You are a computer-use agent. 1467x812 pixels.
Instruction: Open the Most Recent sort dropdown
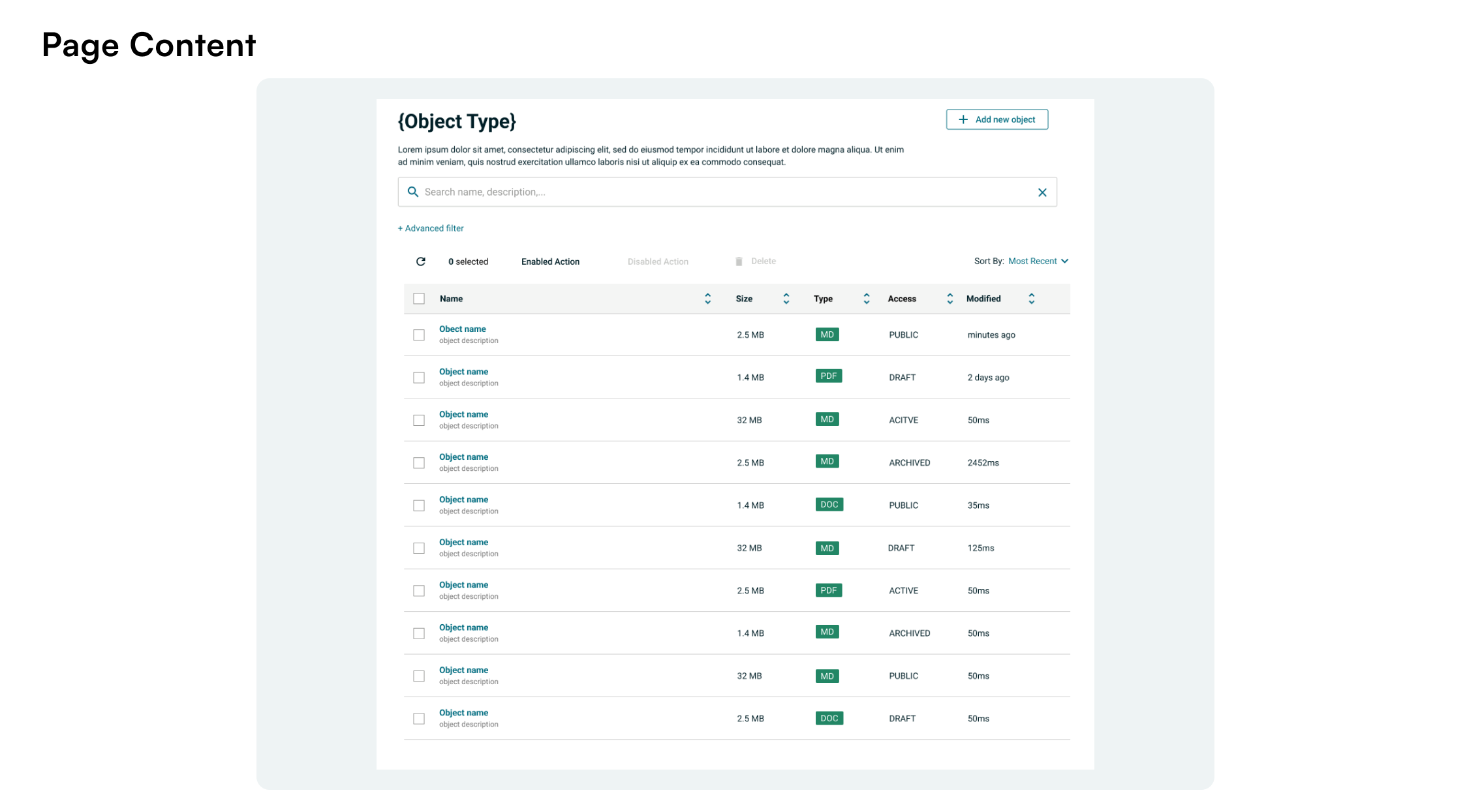pos(1032,261)
